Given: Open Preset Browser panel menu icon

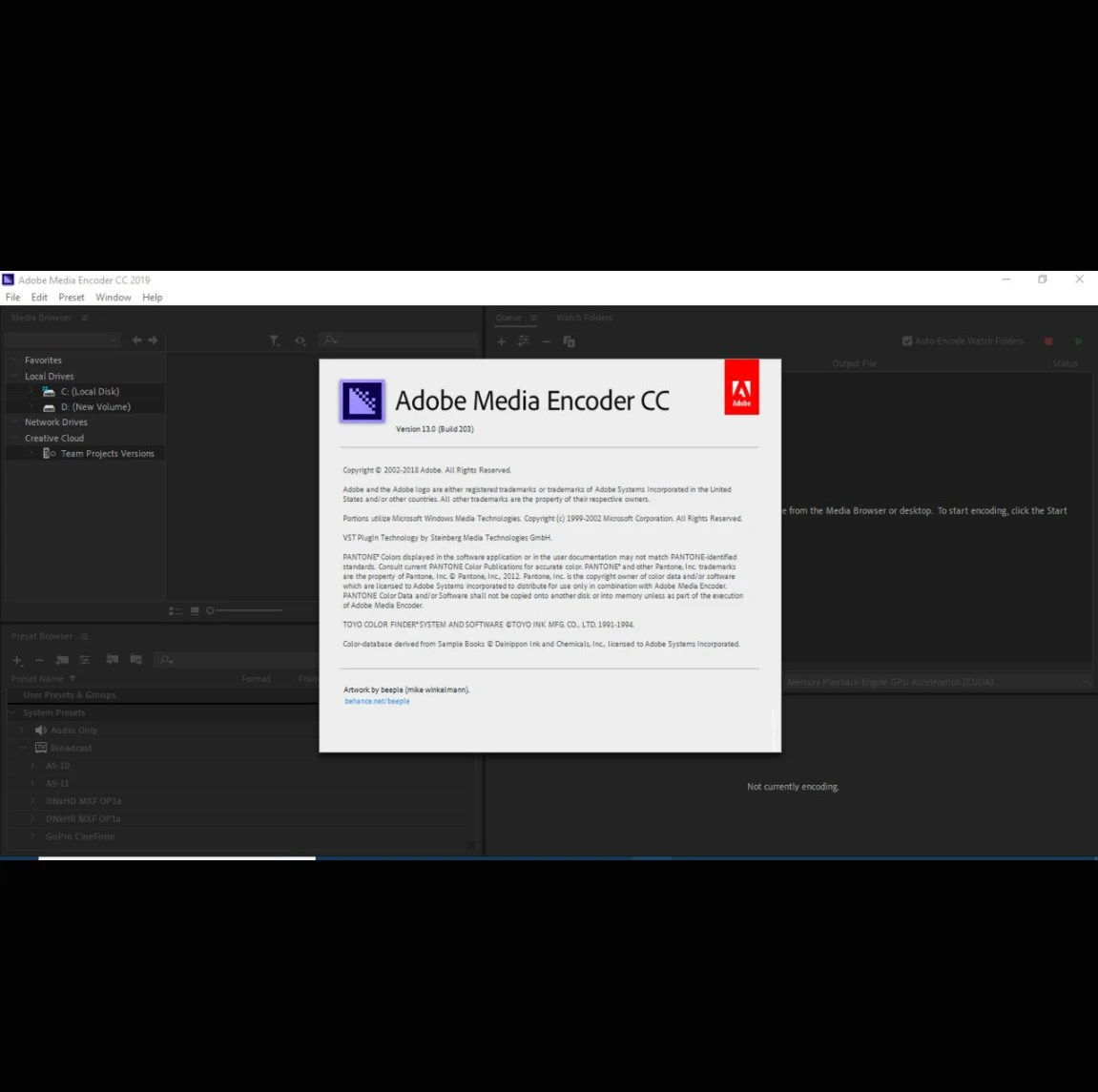Looking at the screenshot, I should (84, 636).
